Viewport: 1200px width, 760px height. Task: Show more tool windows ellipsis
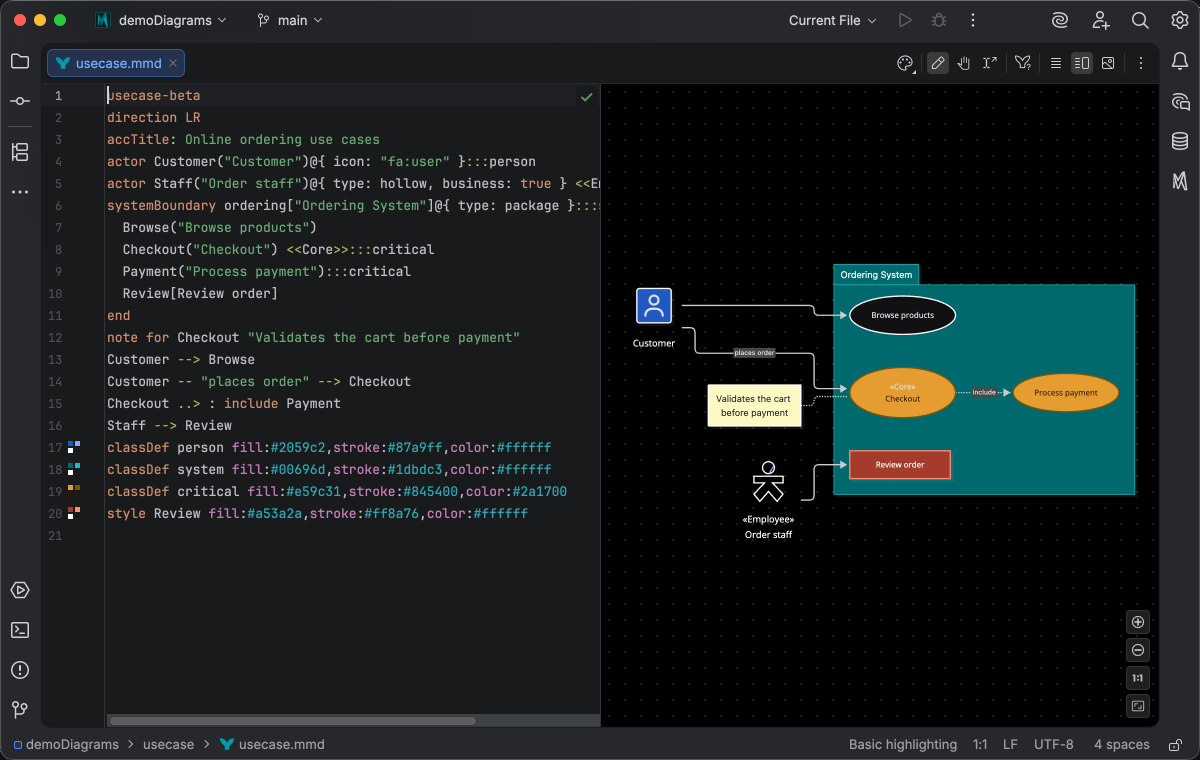pyautogui.click(x=20, y=191)
